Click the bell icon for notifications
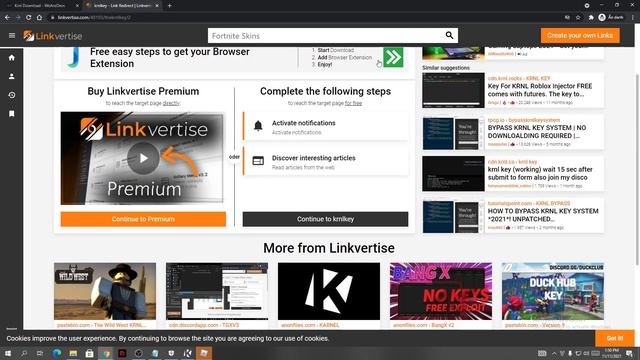The image size is (640, 360). click(x=258, y=126)
